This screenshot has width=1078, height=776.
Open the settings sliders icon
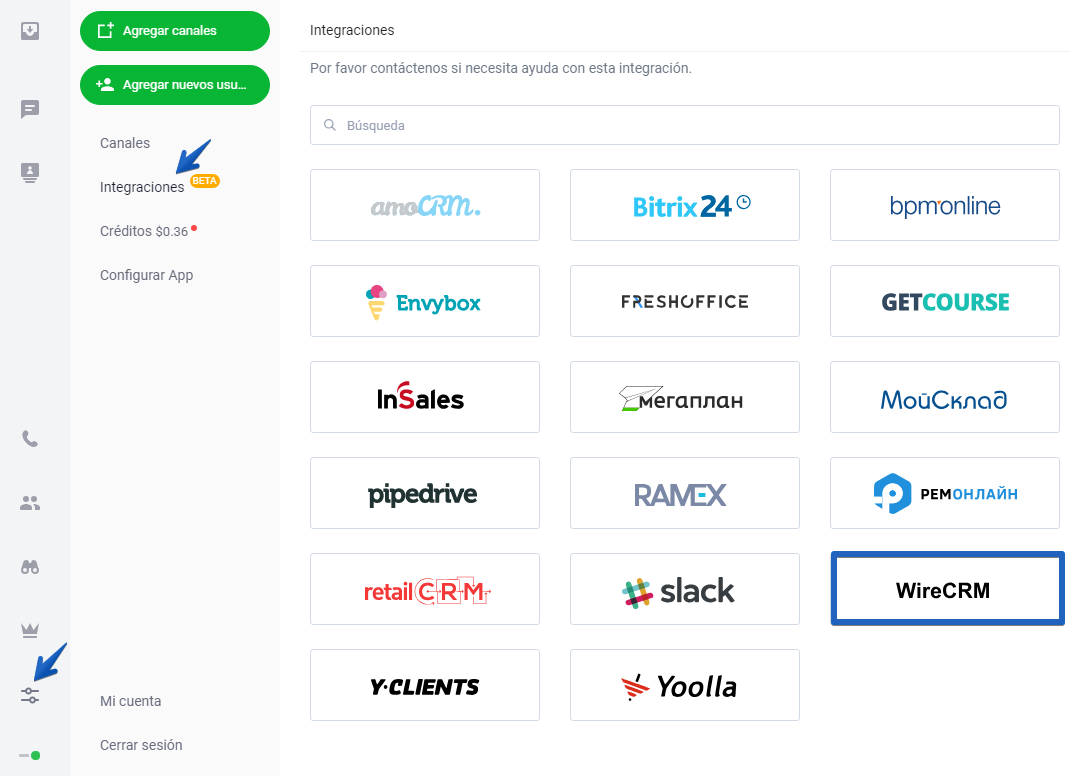pyautogui.click(x=30, y=696)
